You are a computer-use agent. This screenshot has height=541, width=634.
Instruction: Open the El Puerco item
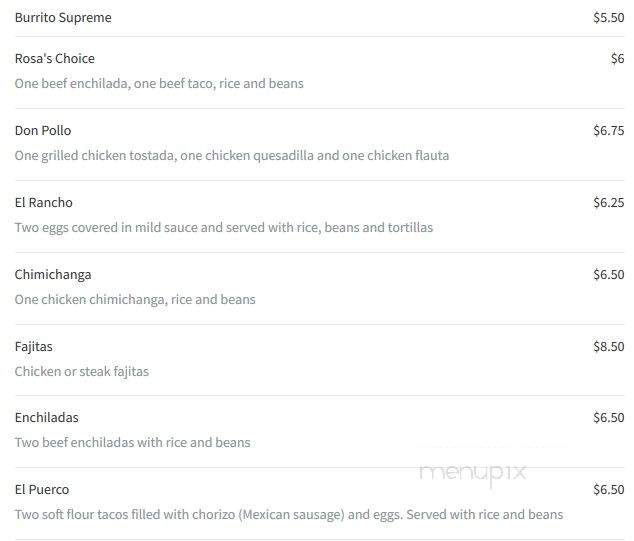pos(42,490)
